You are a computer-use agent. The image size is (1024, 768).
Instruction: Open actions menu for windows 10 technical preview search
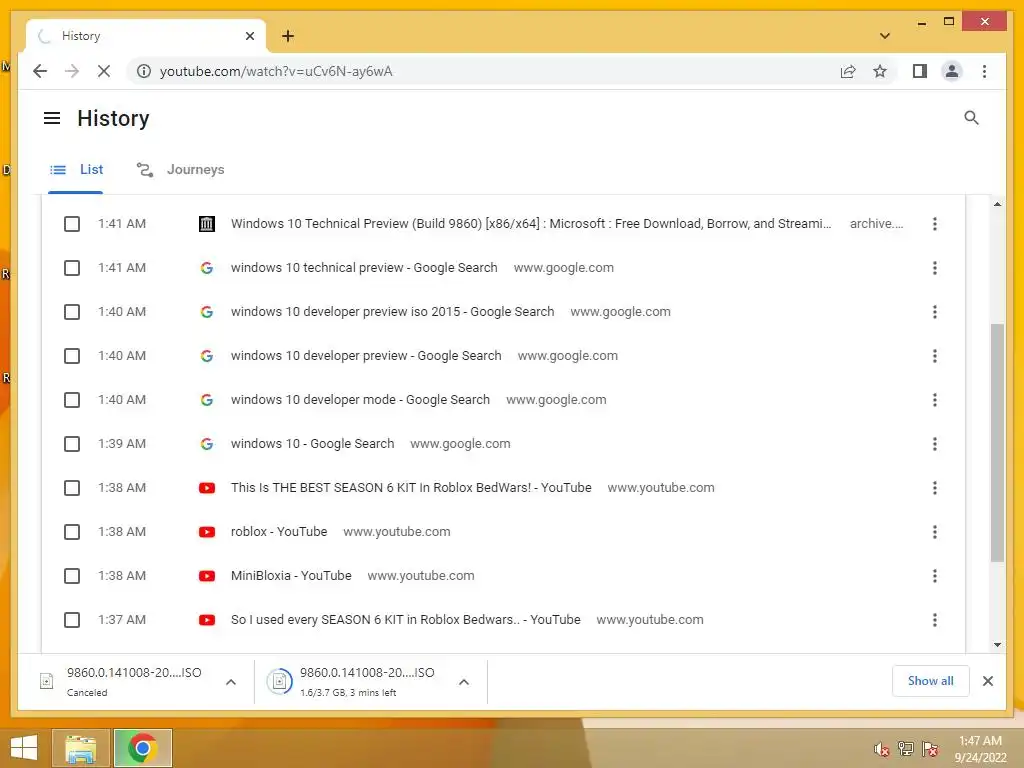pos(935,268)
